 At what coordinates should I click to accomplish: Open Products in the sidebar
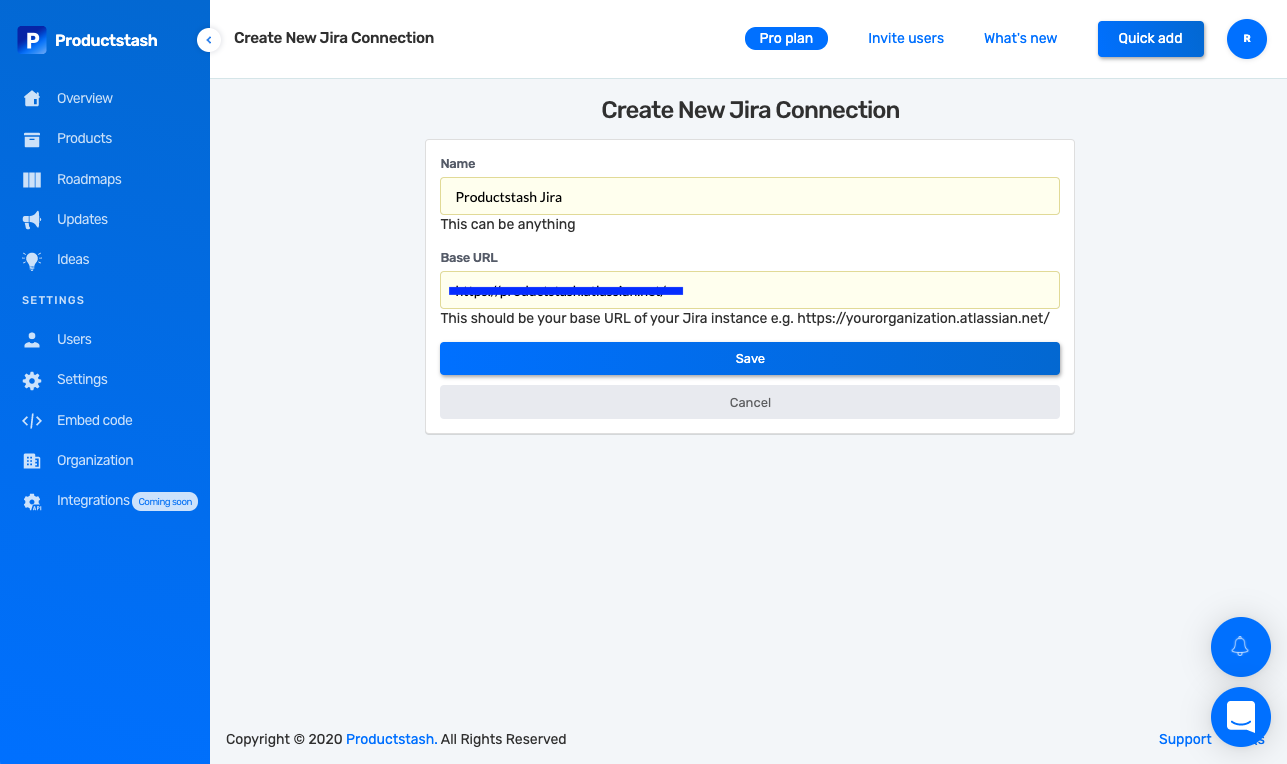point(84,138)
